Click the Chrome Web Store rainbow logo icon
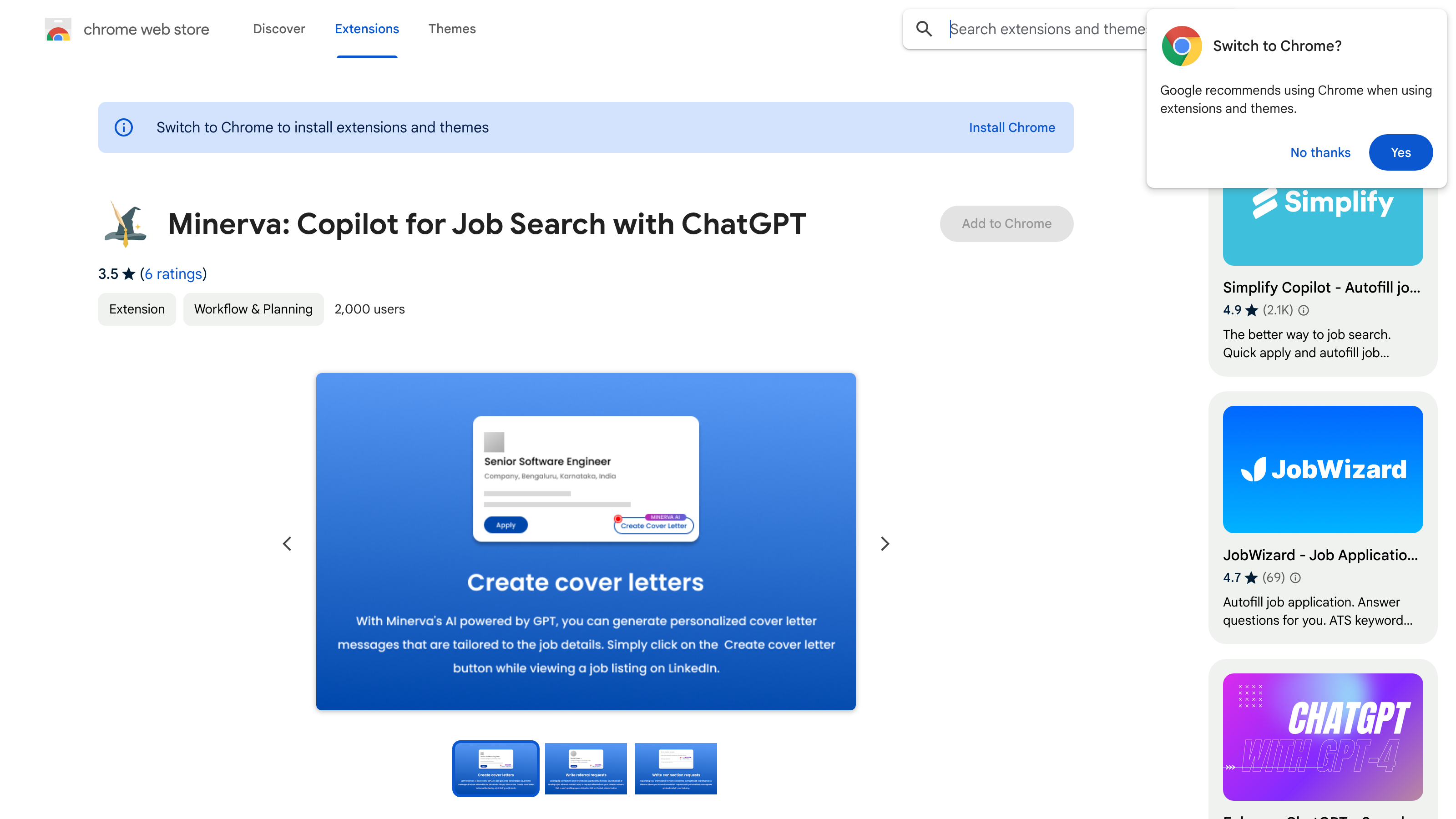 tap(57, 28)
